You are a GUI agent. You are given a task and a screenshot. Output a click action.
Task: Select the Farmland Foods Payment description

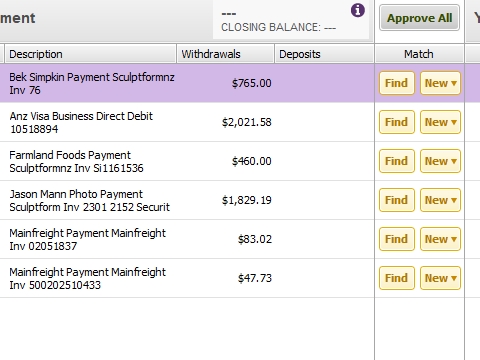tap(76, 161)
